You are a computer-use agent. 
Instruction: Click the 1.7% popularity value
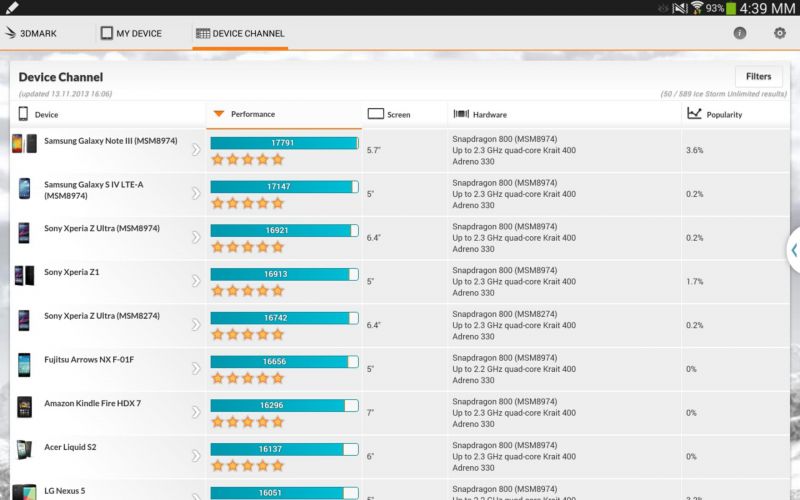tap(694, 281)
